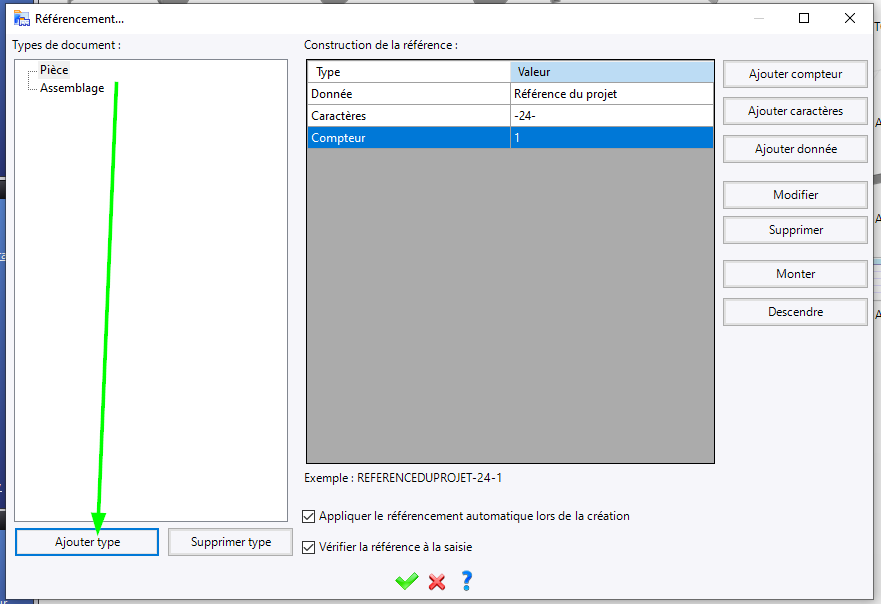Click the Ajouter caractères button
The width and height of the screenshot is (881, 604).
click(x=795, y=111)
